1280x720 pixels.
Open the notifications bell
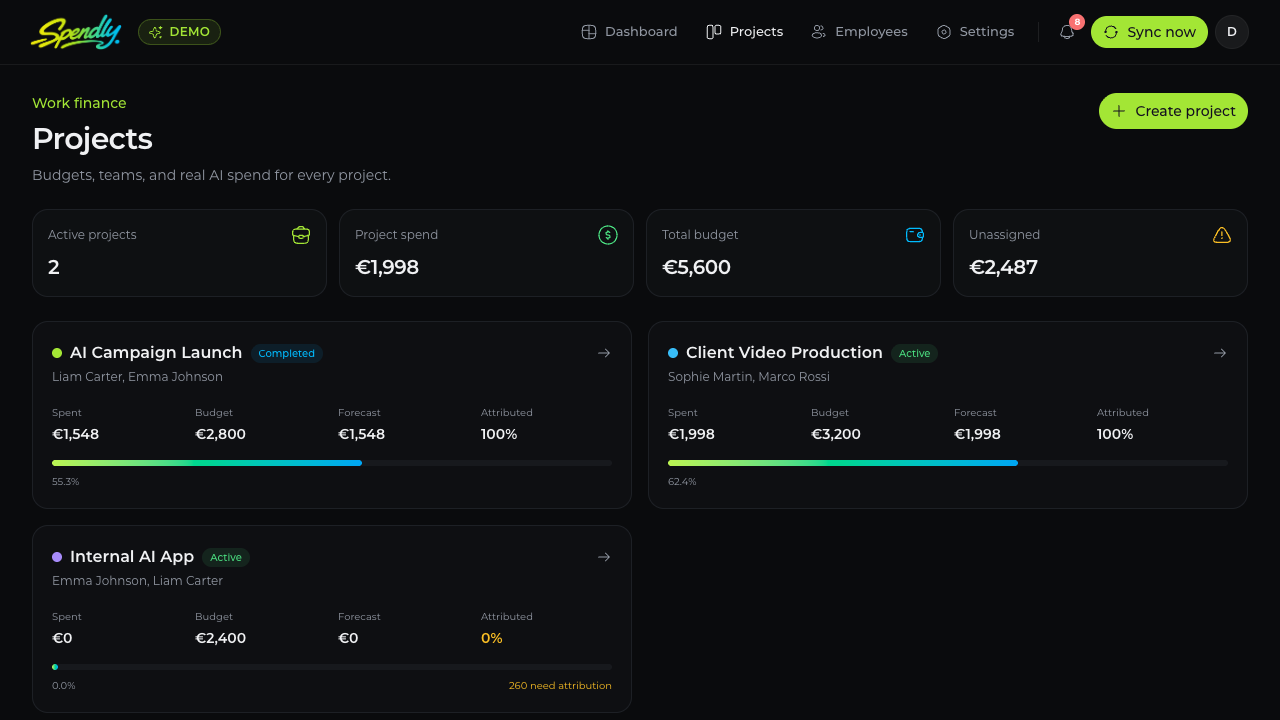pyautogui.click(x=1067, y=32)
